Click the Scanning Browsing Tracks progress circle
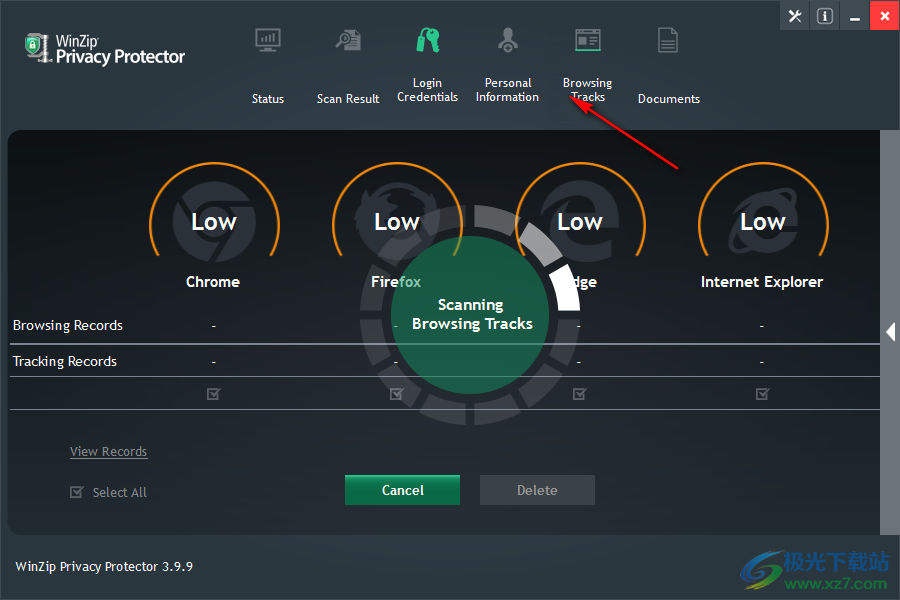 coord(470,315)
